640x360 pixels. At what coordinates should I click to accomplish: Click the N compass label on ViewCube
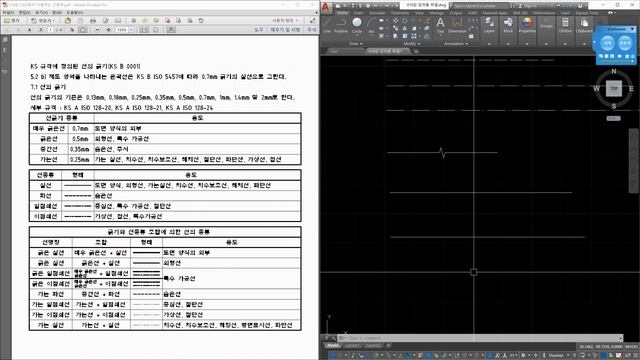click(x=613, y=71)
